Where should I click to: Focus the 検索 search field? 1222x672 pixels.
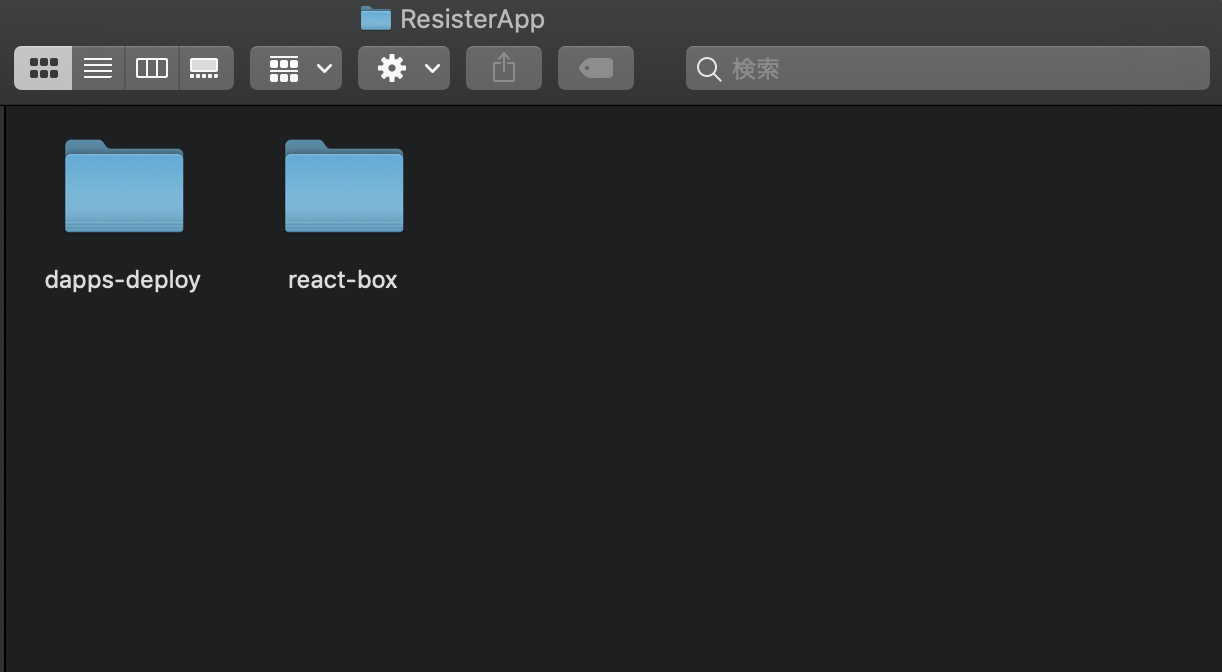tap(960, 68)
